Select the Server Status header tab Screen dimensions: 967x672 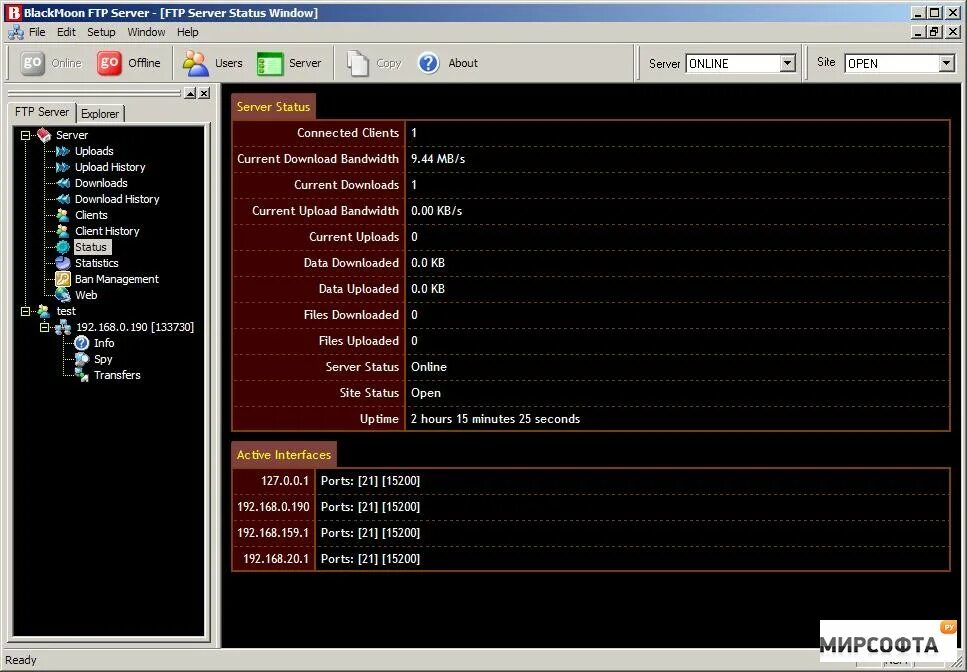point(273,107)
